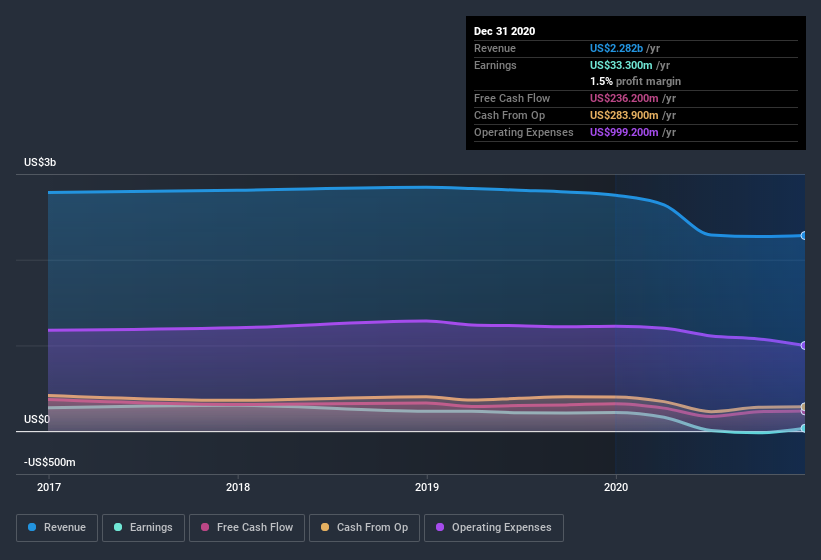Toggle the Cash From Op legend button
Screen dimensions: 821x560
pos(364,528)
